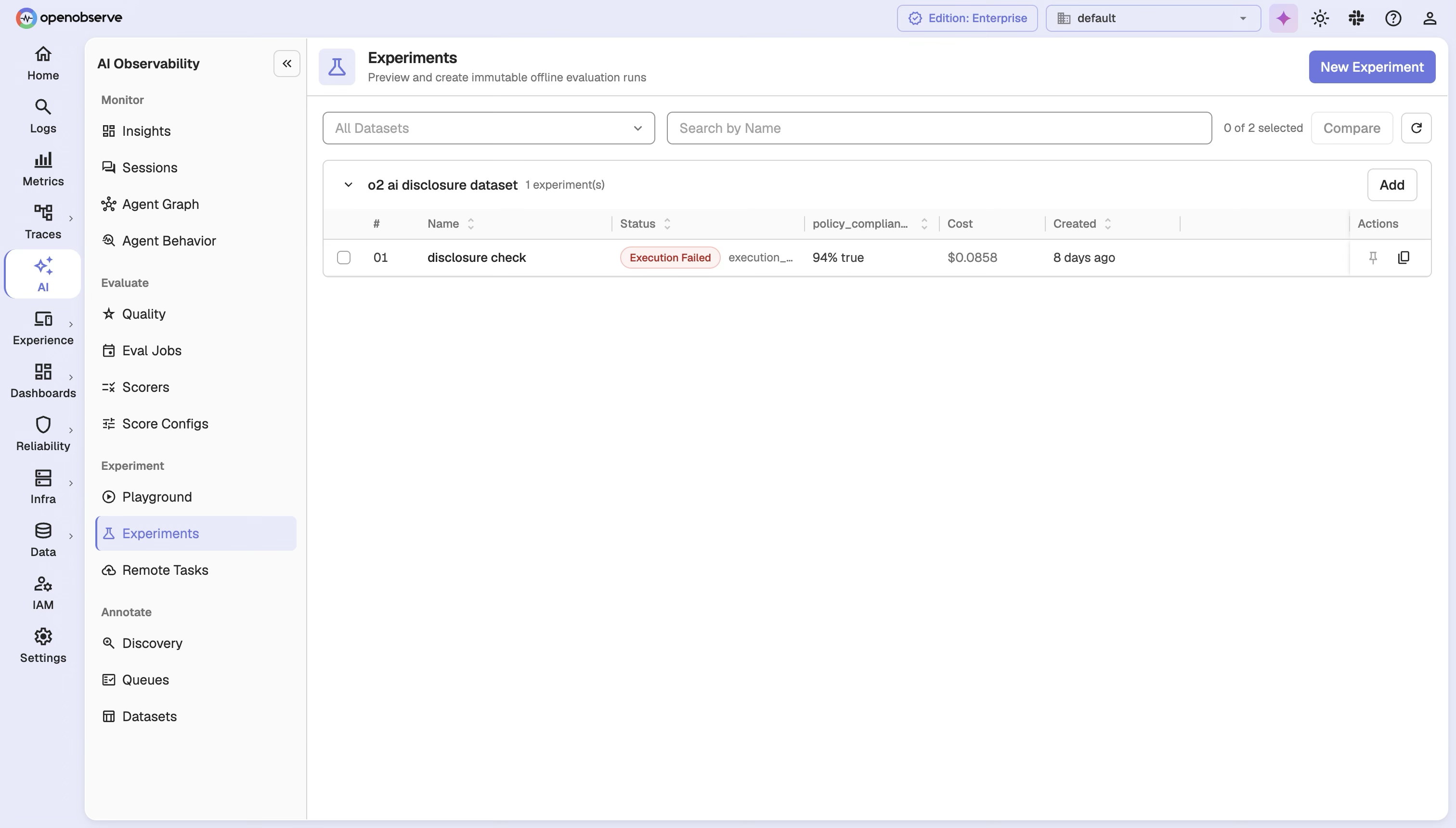This screenshot has height=828, width=1456.
Task: Open Insights in the sidebar
Action: 195,131
